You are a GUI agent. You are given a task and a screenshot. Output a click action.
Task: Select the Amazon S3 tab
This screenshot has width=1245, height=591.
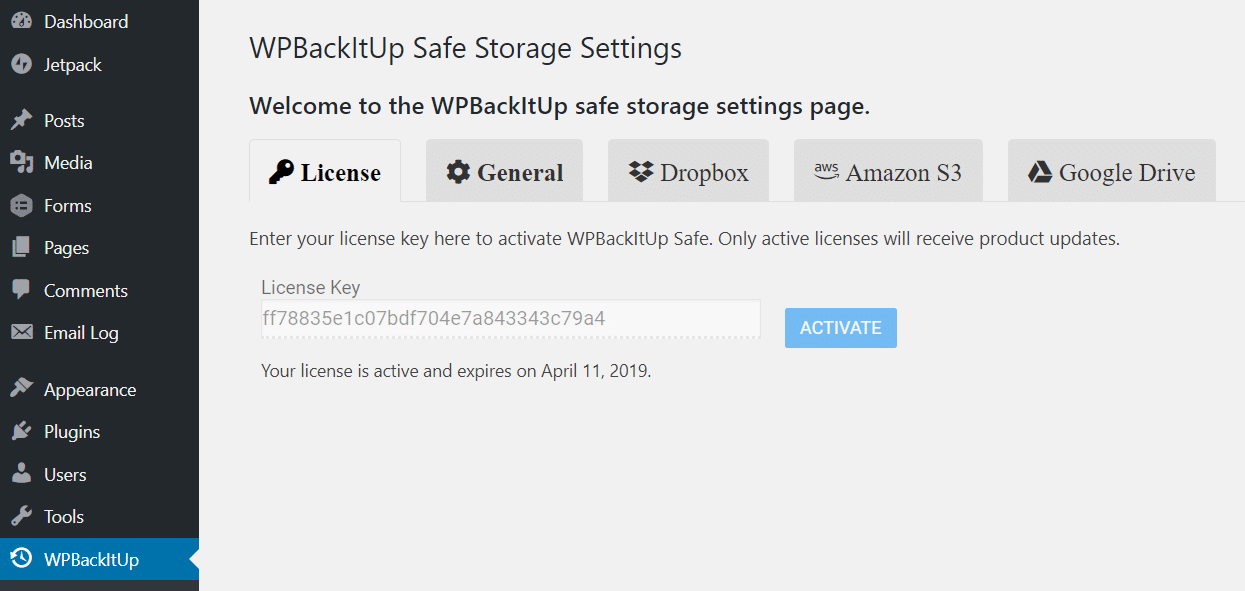[888, 171]
